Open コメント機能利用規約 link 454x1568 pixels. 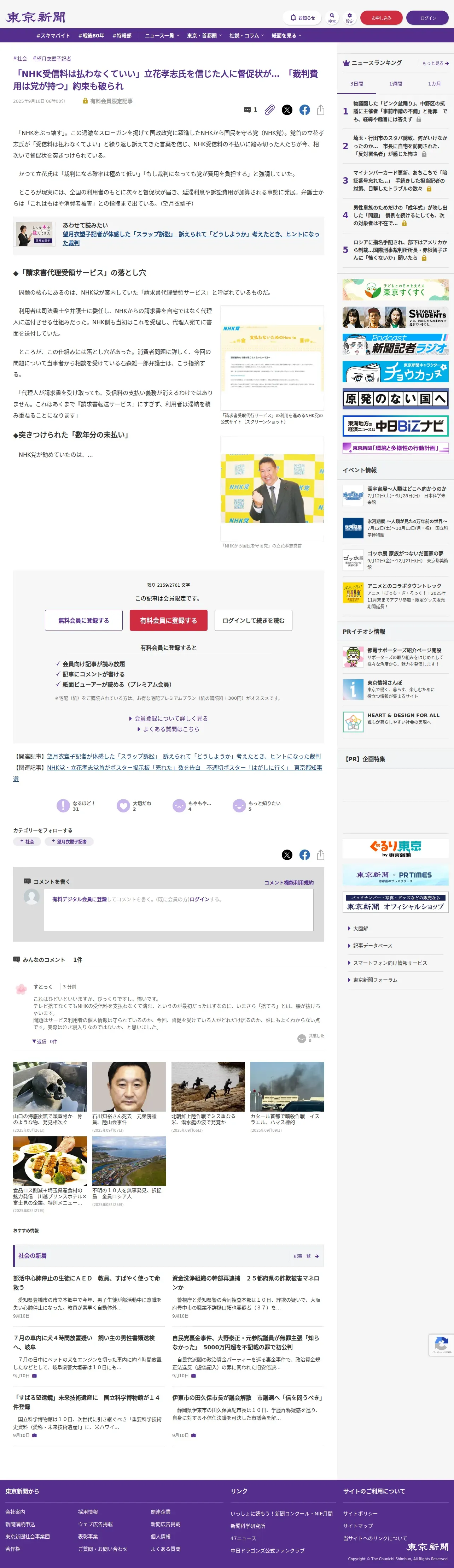tap(289, 883)
